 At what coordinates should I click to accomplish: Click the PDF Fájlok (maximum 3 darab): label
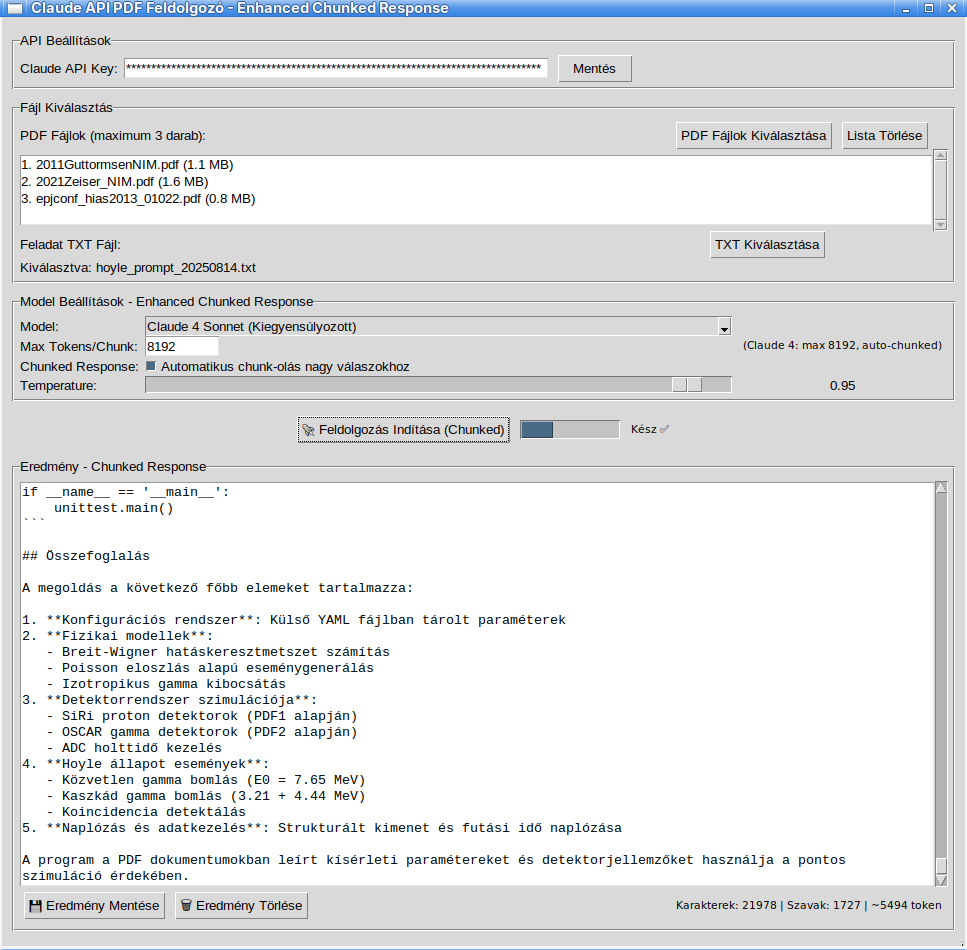(113, 136)
